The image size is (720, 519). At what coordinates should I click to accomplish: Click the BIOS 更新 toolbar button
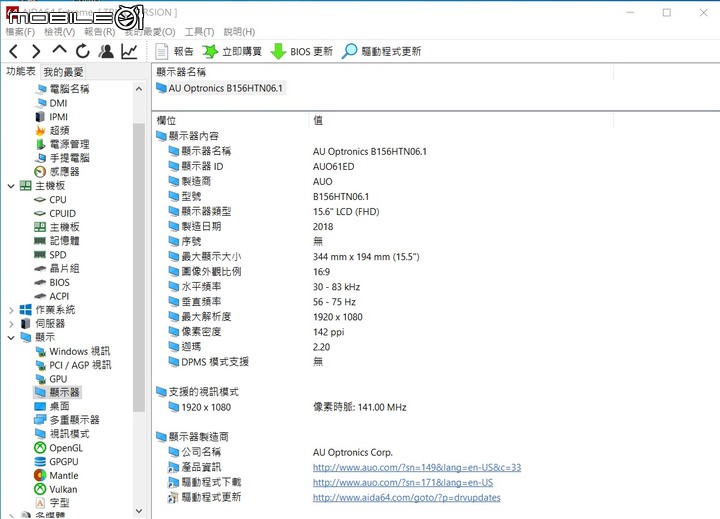click(x=302, y=51)
